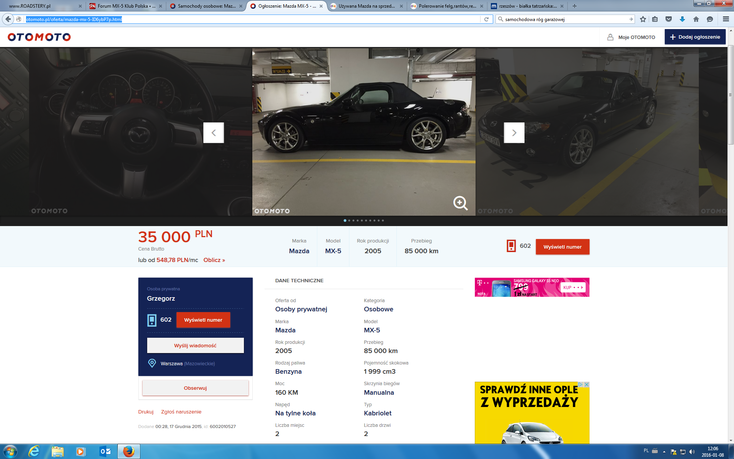The image size is (734, 459).
Task: Click the Na tylne koła drive link
Action: point(295,413)
